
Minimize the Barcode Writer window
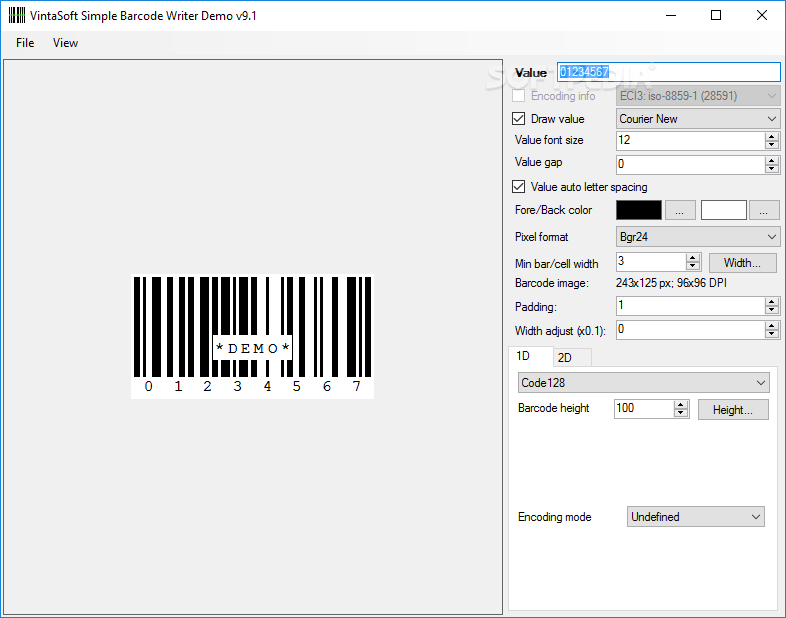pos(671,16)
